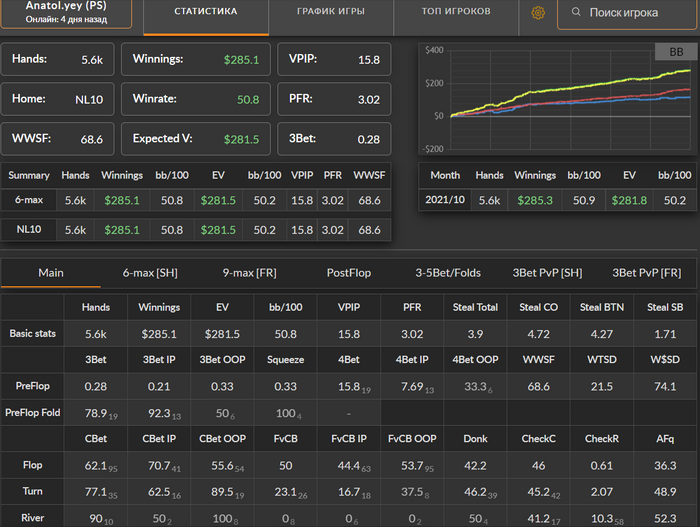Click the Steal BTN value 4.27
Viewport: 700px width, 527px height.
pyautogui.click(x=602, y=334)
